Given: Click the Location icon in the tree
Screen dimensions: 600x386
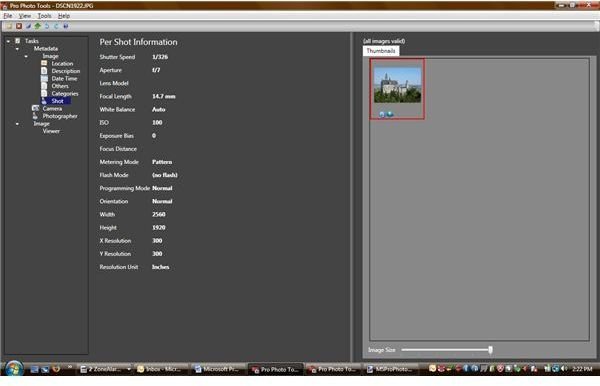Looking at the screenshot, I should coord(44,64).
